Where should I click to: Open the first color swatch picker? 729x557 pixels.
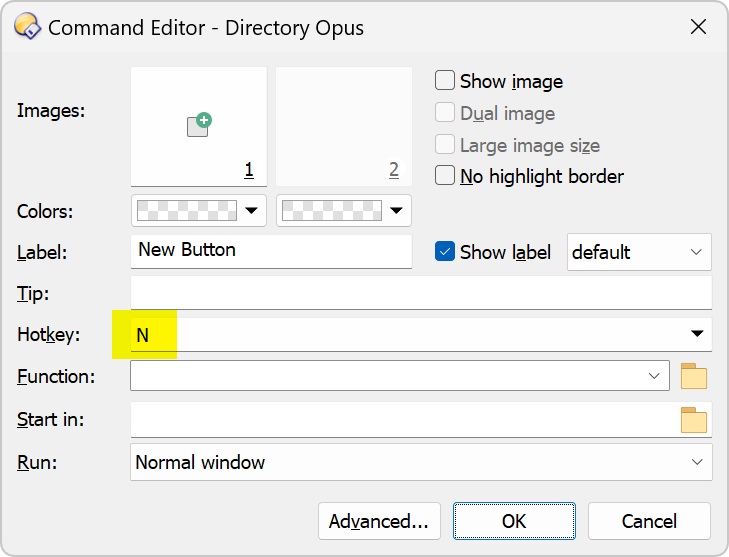pyautogui.click(x=199, y=211)
